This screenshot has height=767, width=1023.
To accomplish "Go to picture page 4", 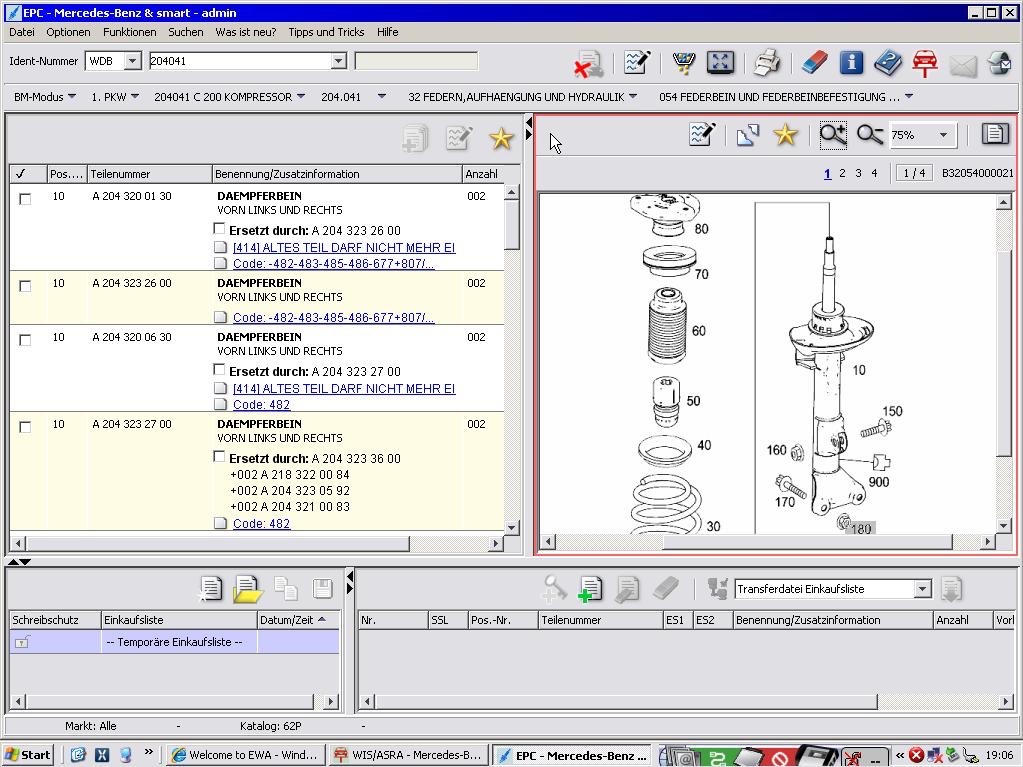I will coord(874,173).
